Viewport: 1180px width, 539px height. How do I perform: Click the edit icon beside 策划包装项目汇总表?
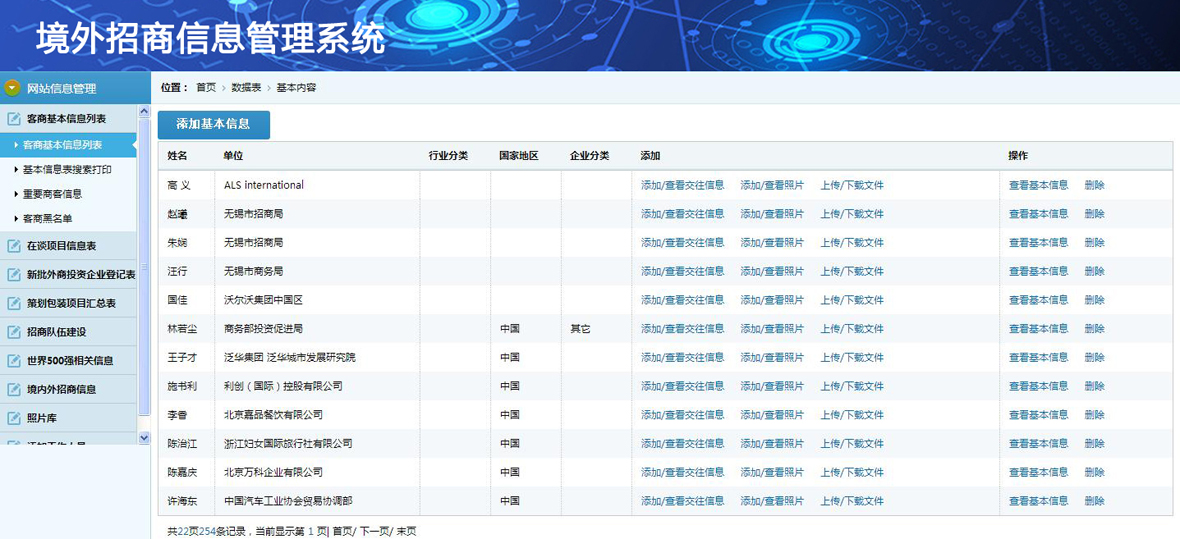point(14,303)
